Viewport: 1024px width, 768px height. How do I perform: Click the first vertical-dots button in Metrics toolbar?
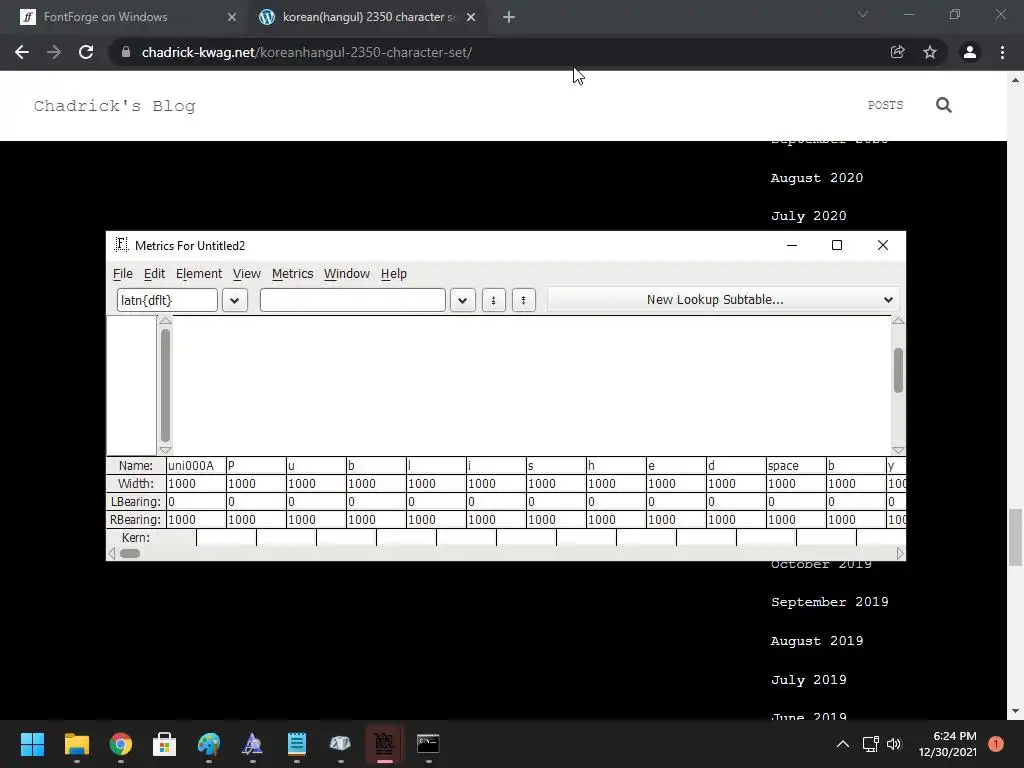tap(494, 300)
